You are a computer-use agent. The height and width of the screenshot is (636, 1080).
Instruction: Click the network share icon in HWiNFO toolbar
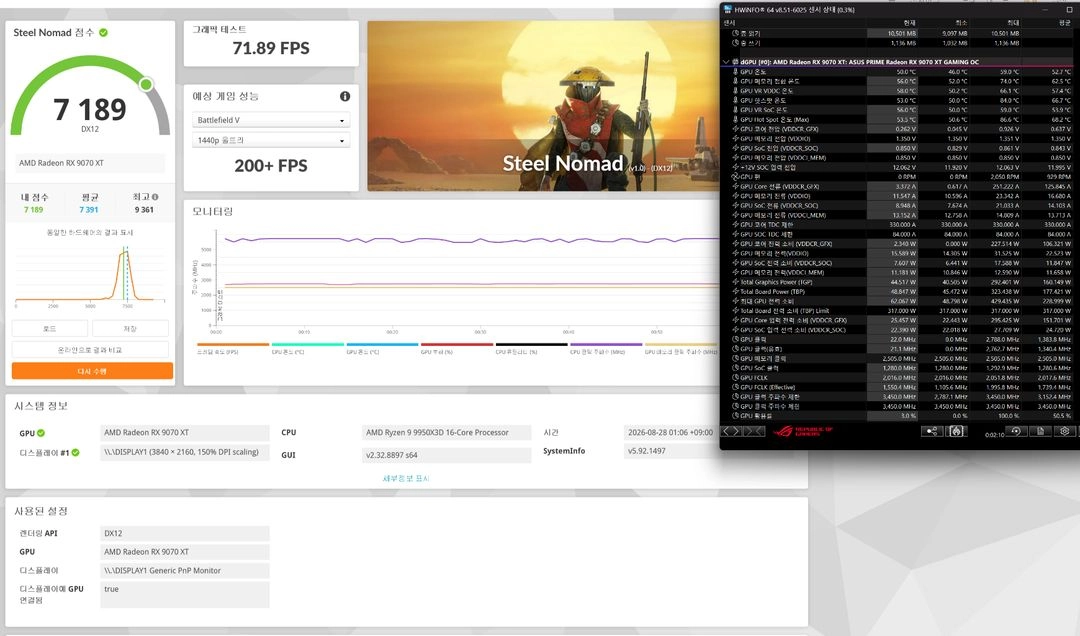931,431
